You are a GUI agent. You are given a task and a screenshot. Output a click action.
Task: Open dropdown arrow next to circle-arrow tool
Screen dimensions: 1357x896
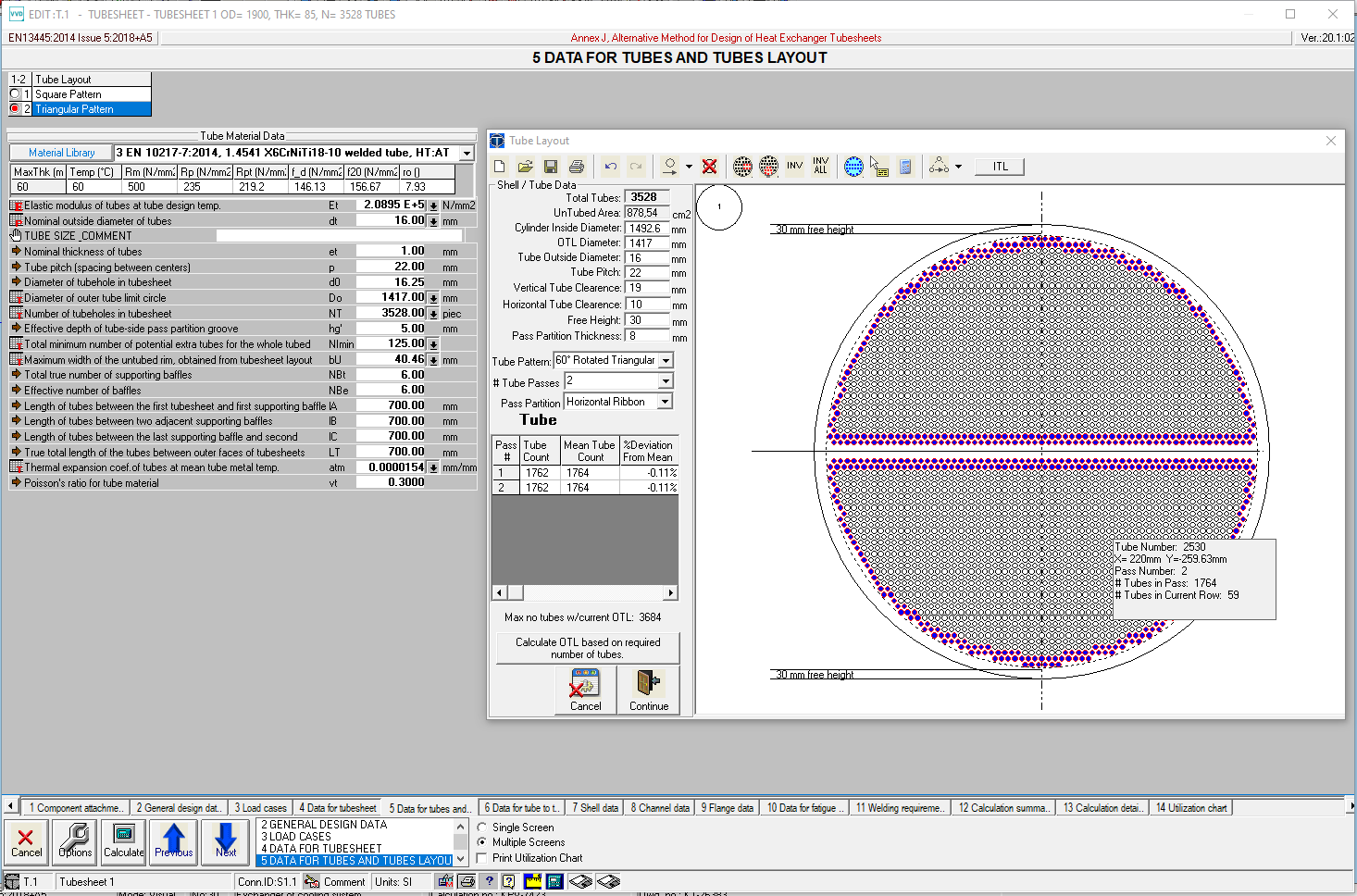click(x=689, y=168)
